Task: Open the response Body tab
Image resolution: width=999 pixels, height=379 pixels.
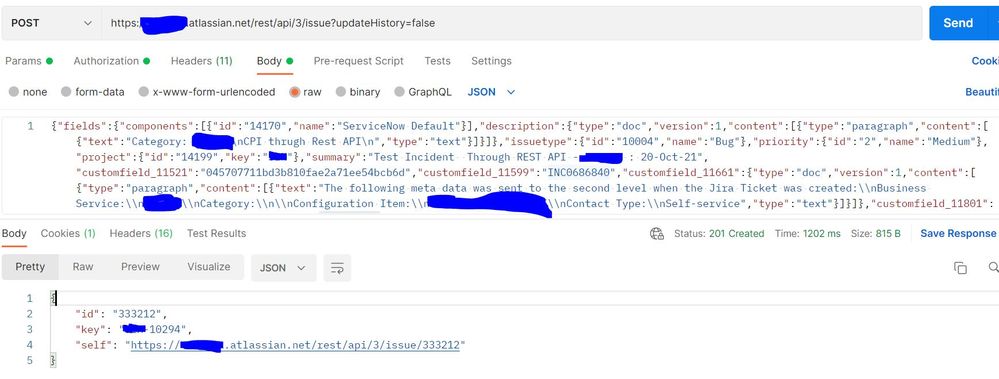Action: [x=14, y=234]
